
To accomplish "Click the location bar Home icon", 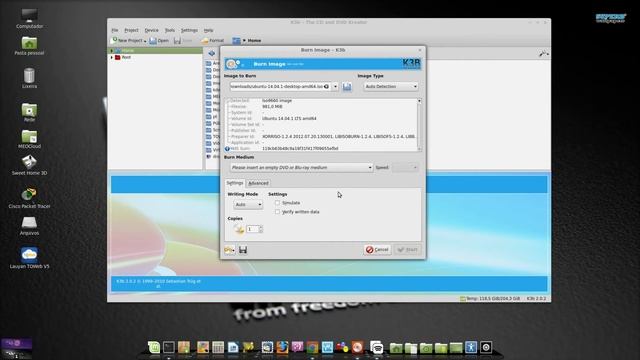I will (x=236, y=40).
